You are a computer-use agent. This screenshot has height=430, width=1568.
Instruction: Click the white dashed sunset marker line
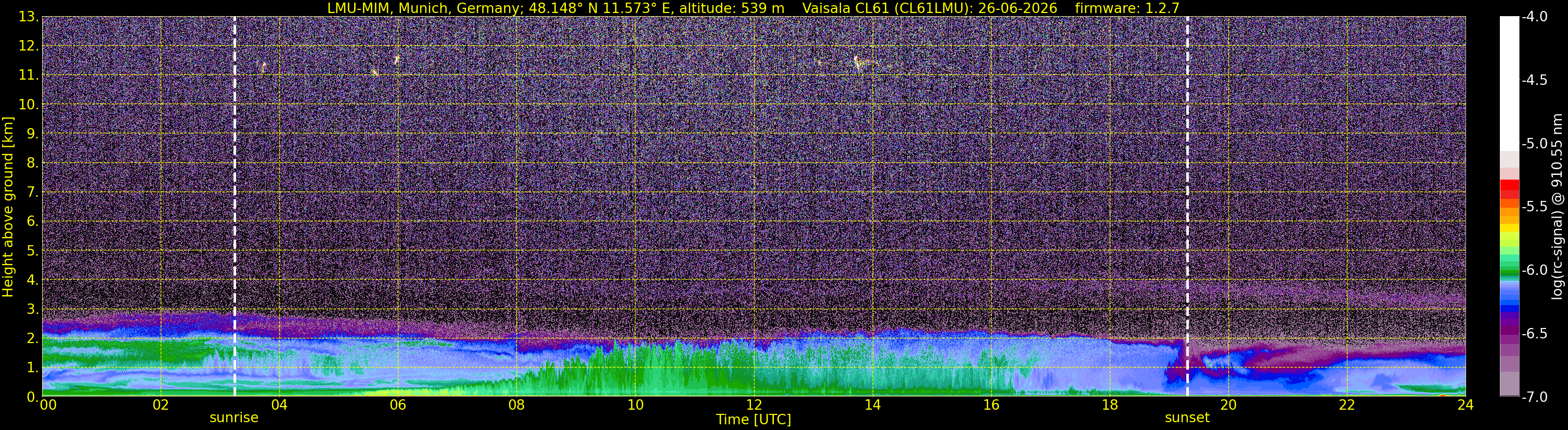tap(1187, 206)
